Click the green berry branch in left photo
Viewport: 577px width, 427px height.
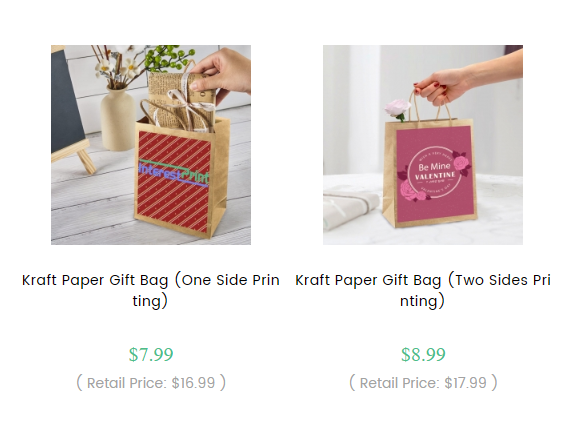coord(167,58)
